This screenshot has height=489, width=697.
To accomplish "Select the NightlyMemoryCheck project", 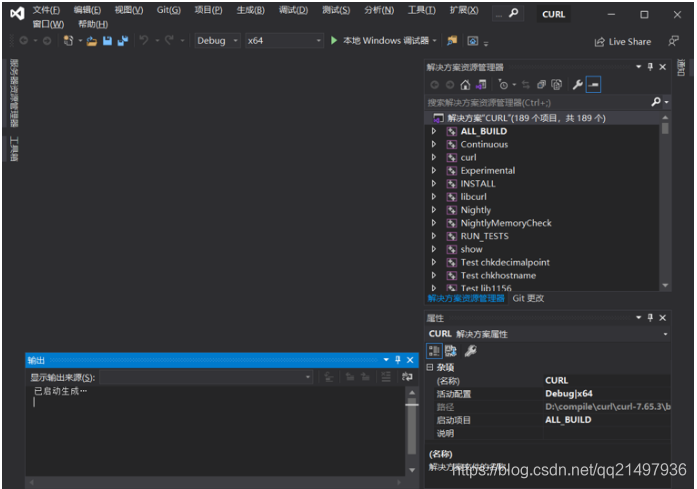I will [506, 223].
